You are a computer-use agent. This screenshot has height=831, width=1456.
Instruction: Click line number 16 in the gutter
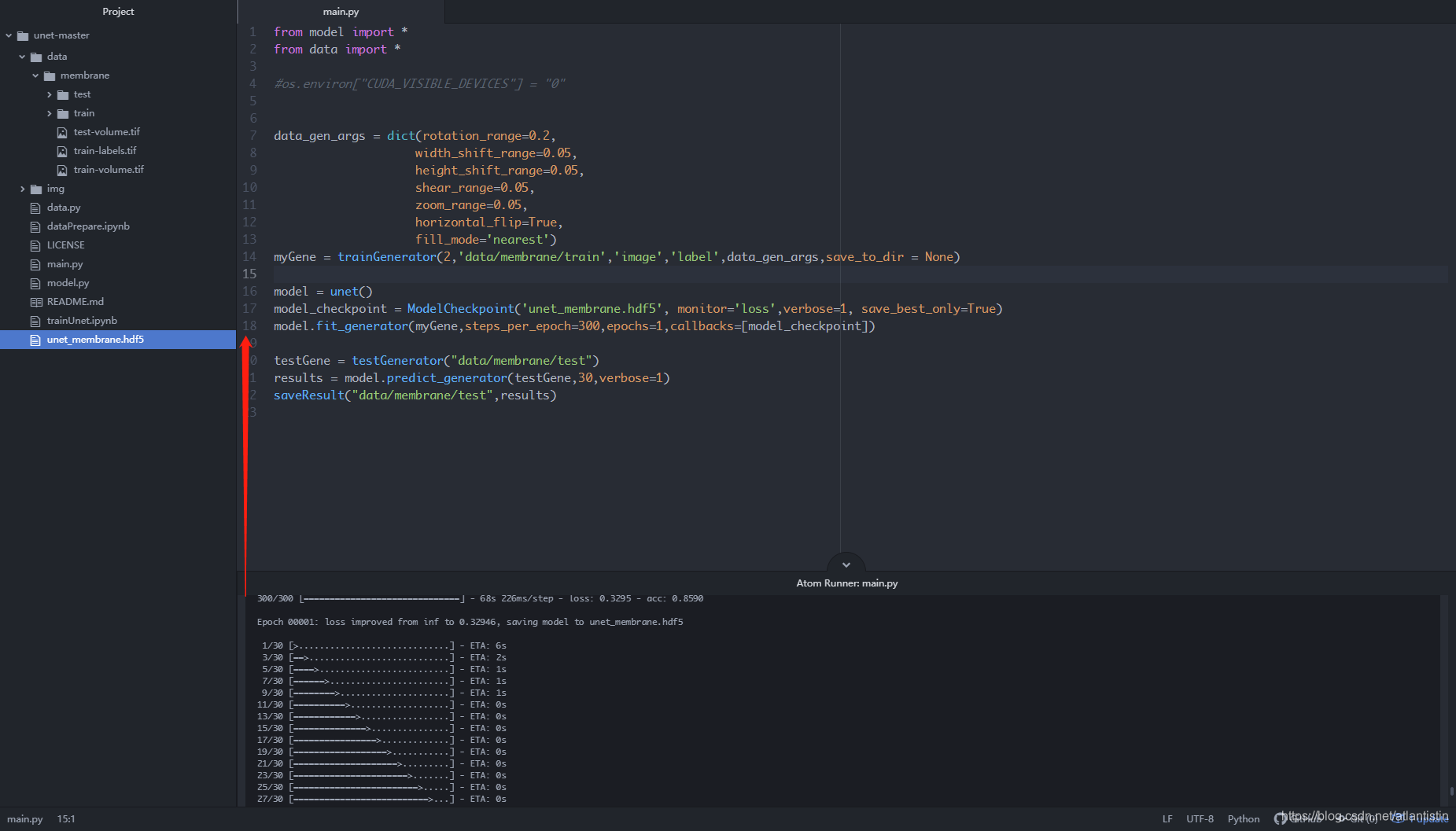pos(249,292)
